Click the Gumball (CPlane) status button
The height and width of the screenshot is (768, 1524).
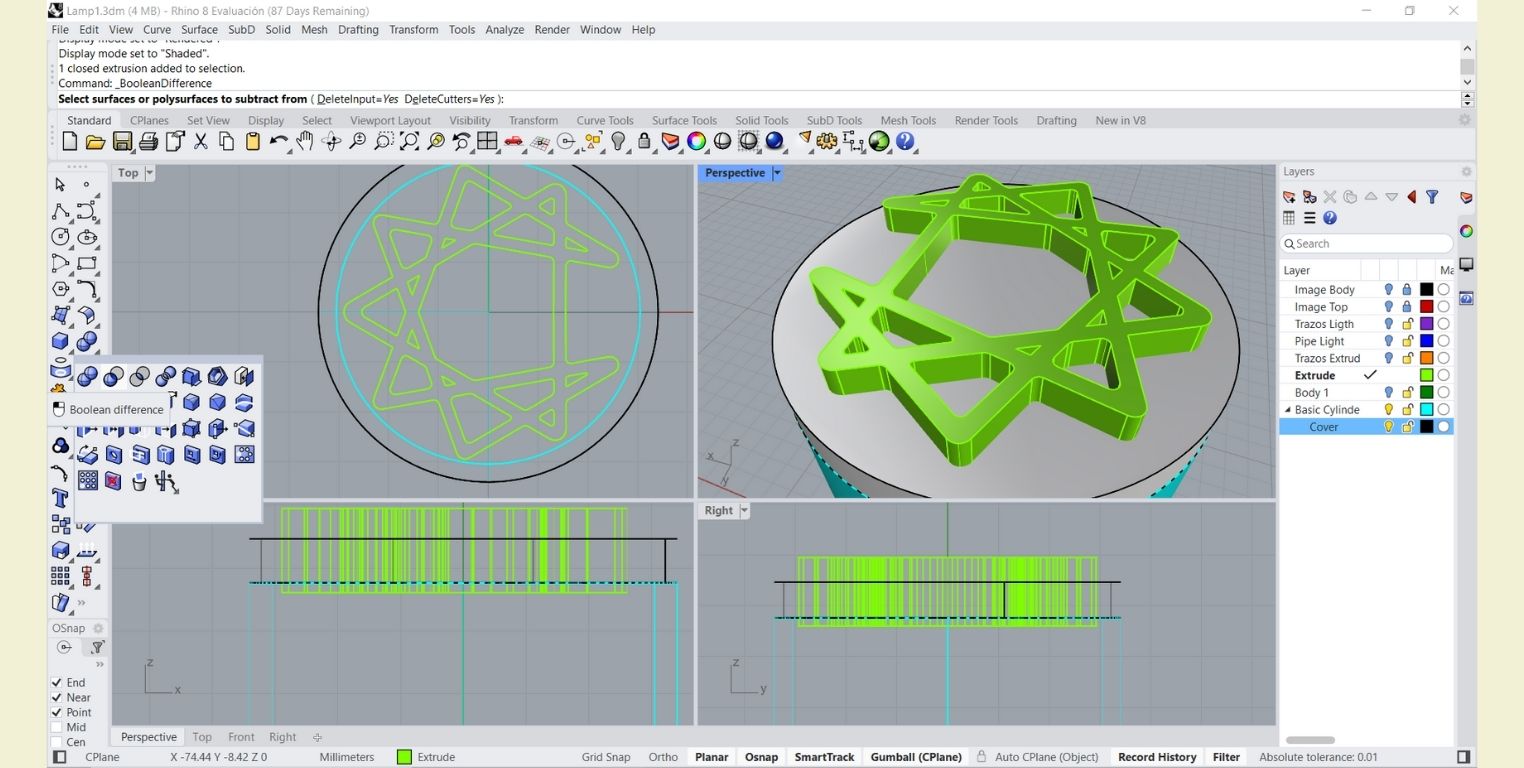tap(916, 757)
